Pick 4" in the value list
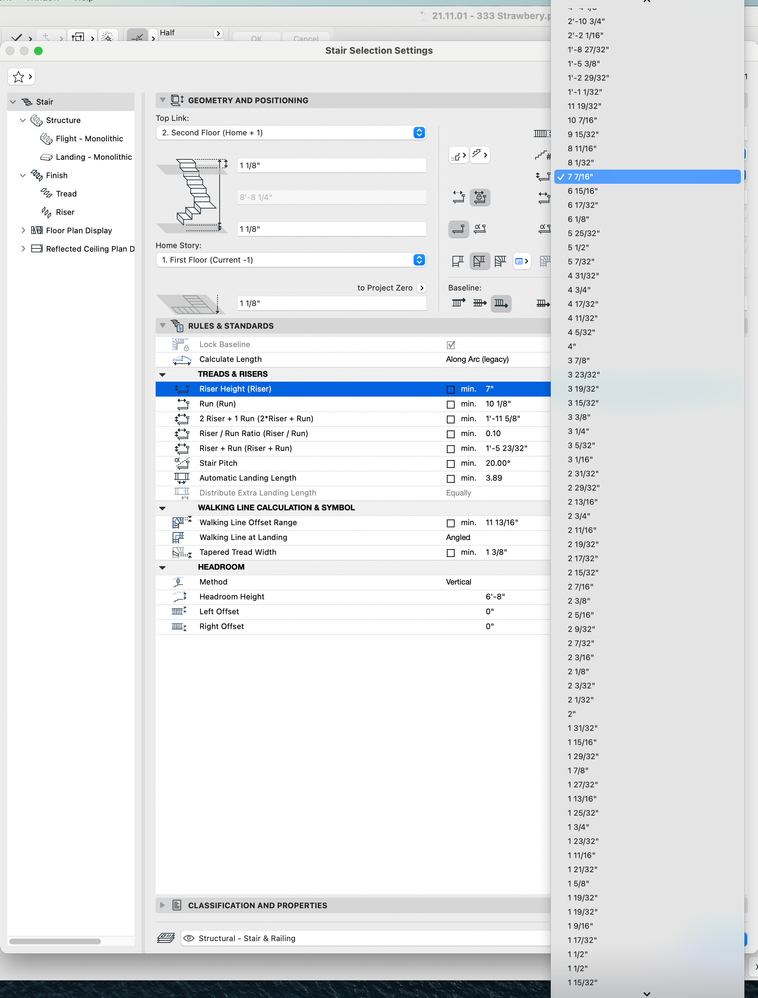 tap(647, 346)
